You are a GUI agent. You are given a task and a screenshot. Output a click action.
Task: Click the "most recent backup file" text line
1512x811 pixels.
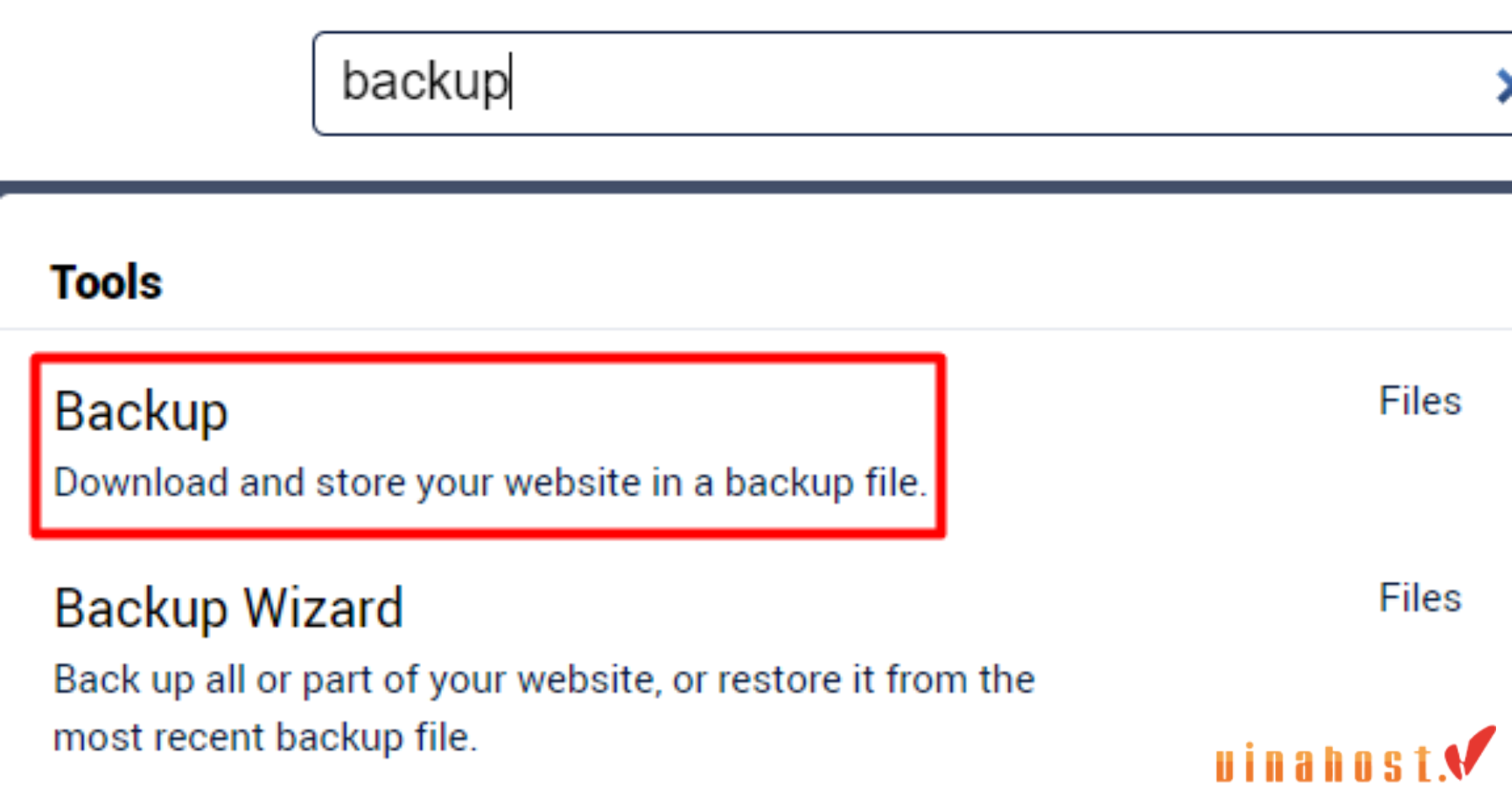265,738
